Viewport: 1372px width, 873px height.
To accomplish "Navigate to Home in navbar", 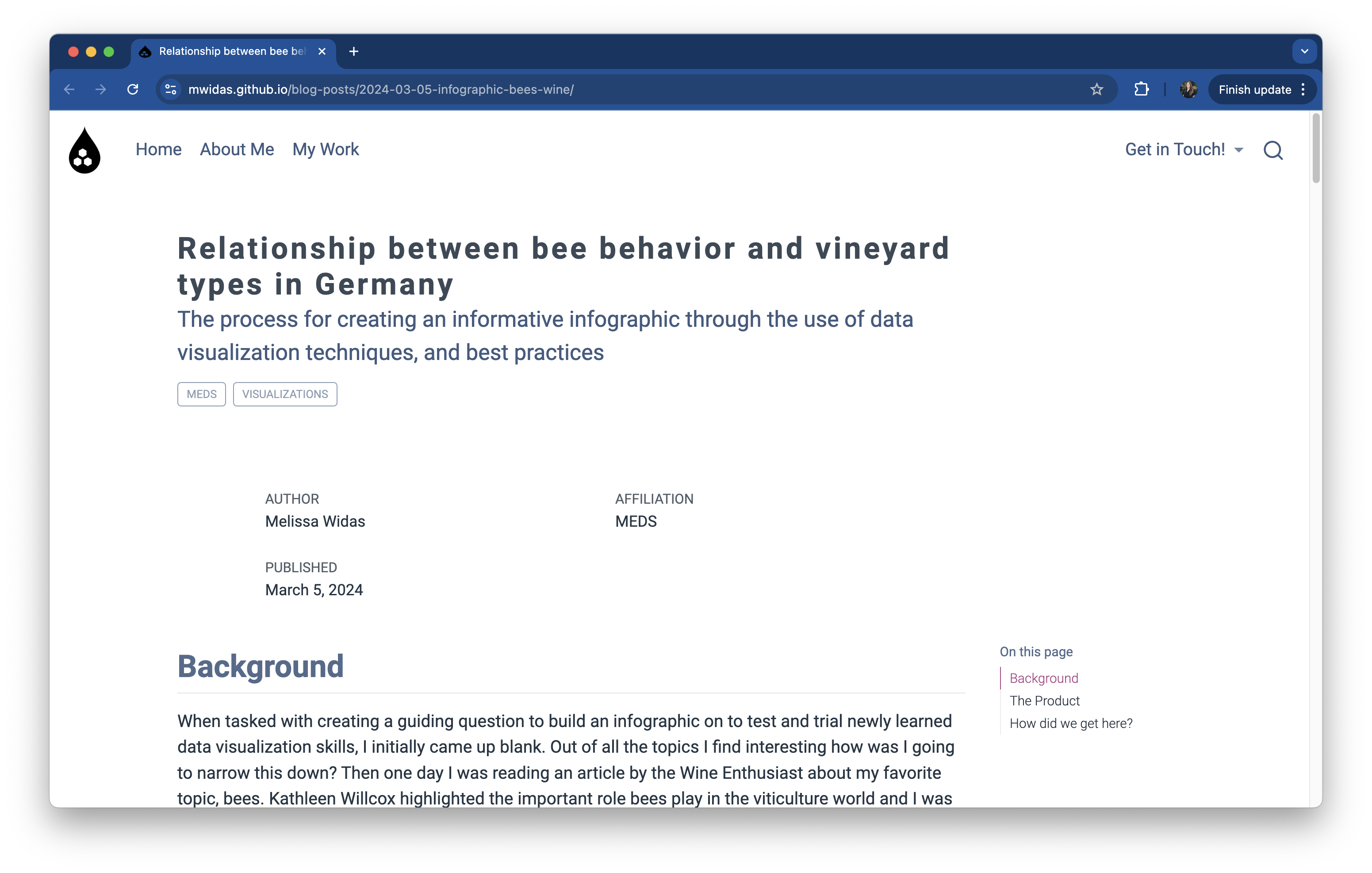I will pos(158,149).
